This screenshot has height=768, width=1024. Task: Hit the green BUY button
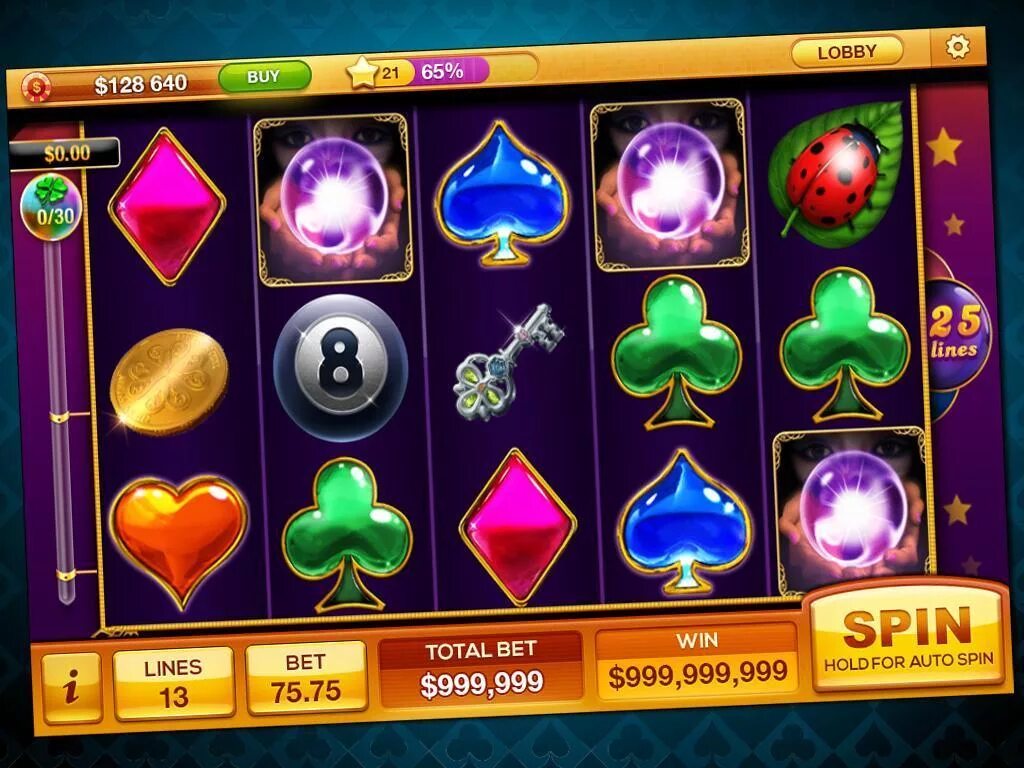pos(264,77)
